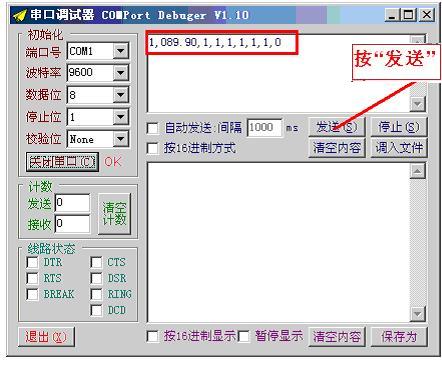
Task: Click the 保存为 save as button
Action: point(399,337)
